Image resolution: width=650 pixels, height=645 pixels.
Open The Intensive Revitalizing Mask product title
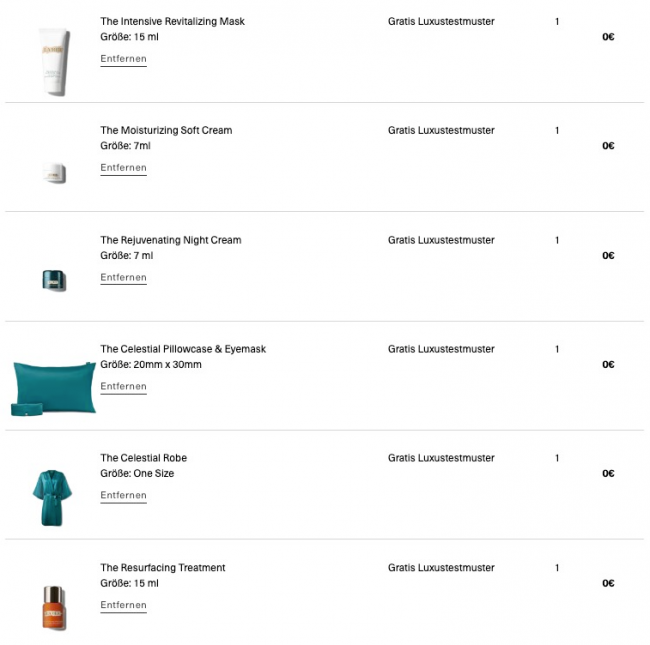tap(172, 22)
